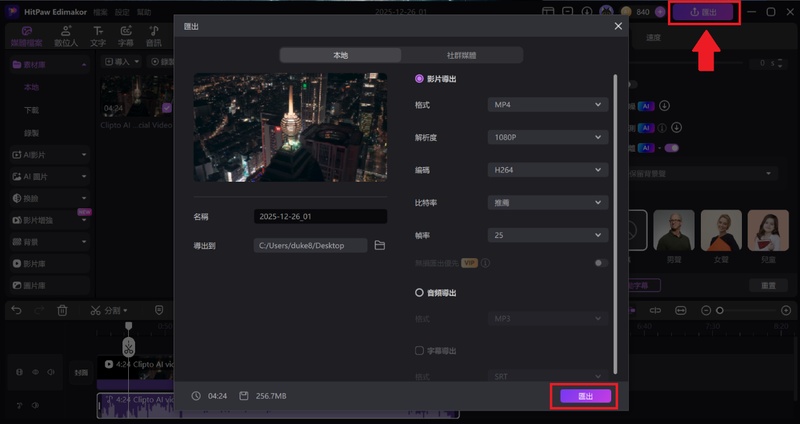Expand the AI 圖片 sidebar section
This screenshot has width=800, height=424.
click(49, 177)
